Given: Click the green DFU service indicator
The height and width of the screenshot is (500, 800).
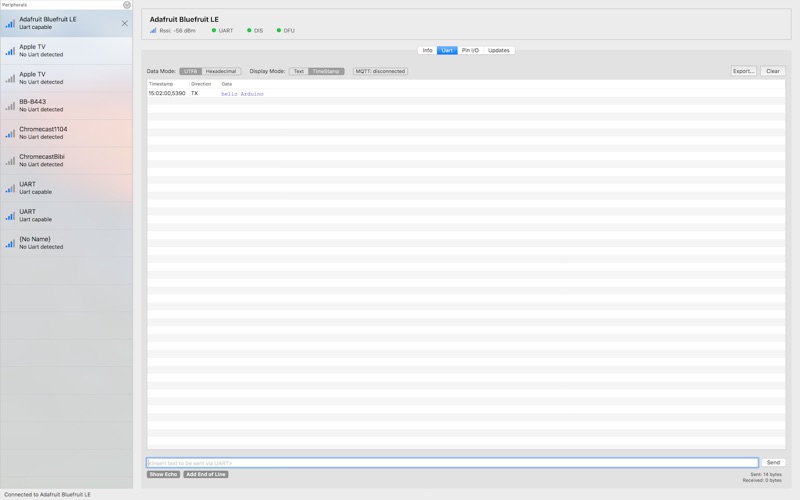Looking at the screenshot, I should click(279, 30).
